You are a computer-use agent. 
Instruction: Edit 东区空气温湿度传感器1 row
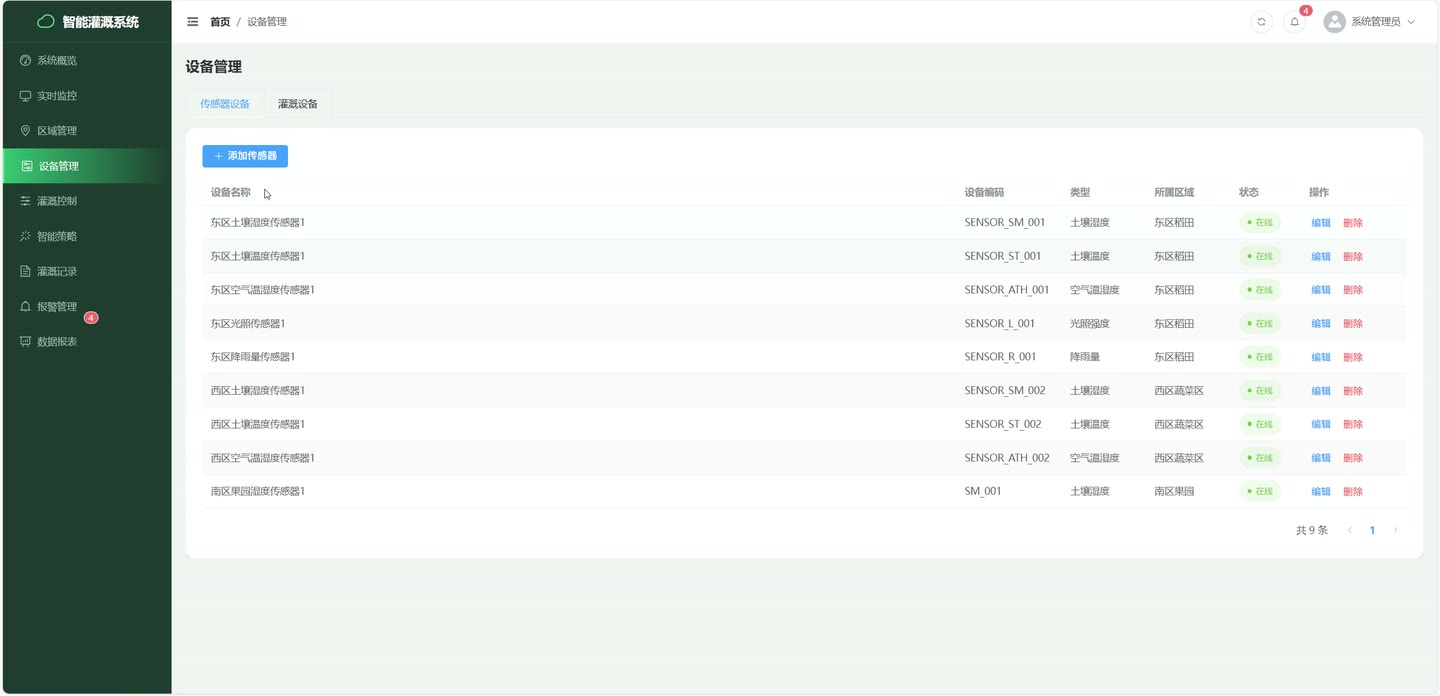pyautogui.click(x=1321, y=290)
